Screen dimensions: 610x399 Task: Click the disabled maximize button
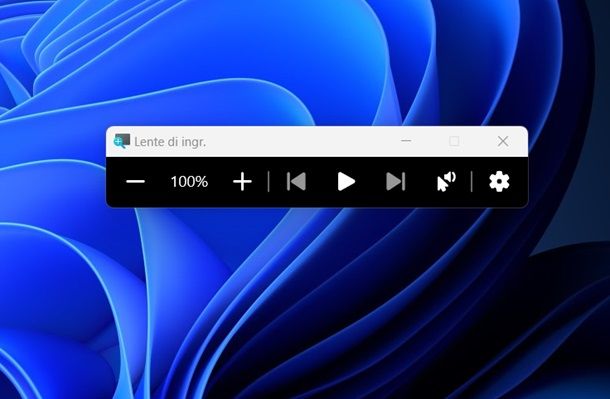pyautogui.click(x=454, y=141)
